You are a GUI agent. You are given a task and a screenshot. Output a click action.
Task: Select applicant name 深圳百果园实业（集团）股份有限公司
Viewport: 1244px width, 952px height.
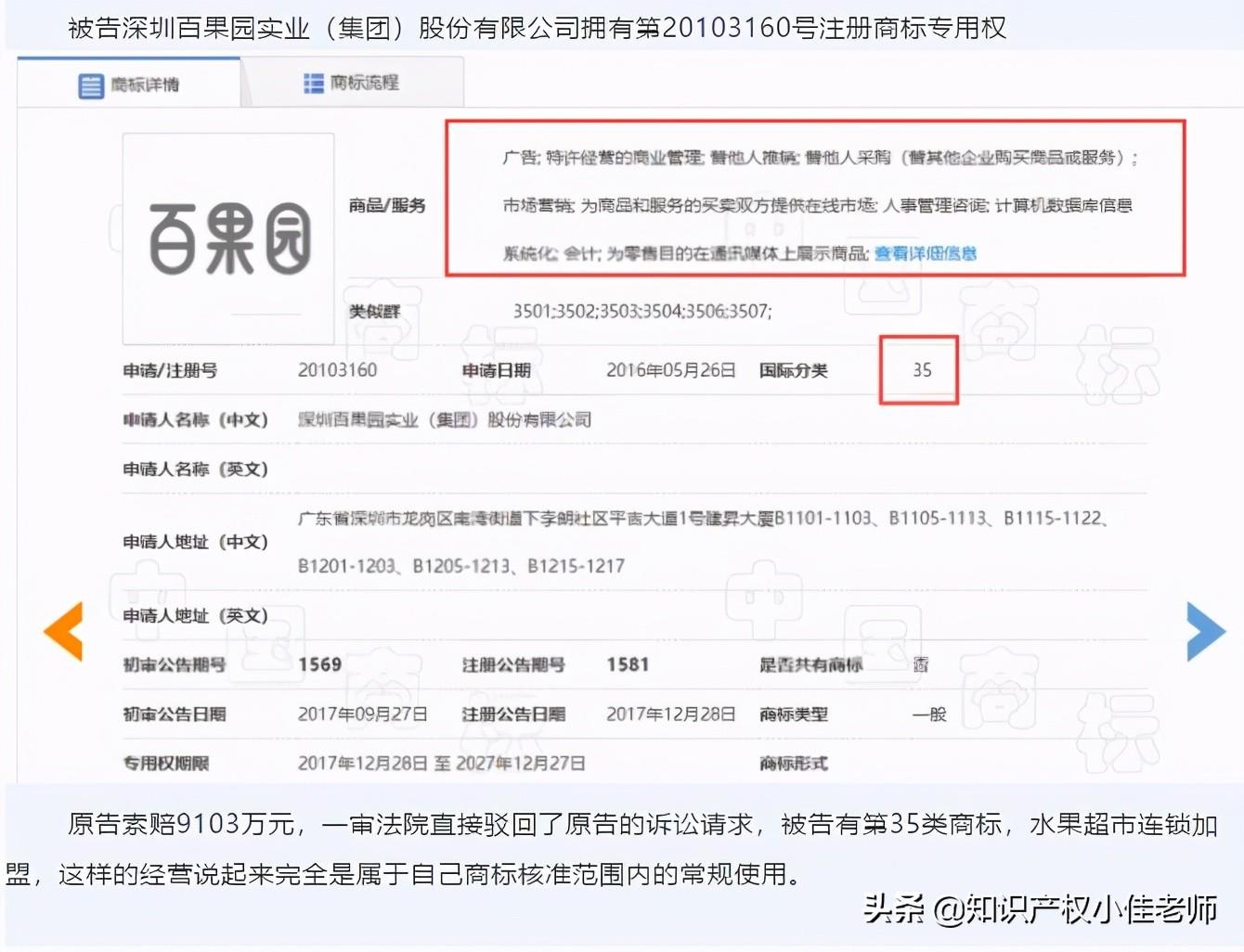445,419
